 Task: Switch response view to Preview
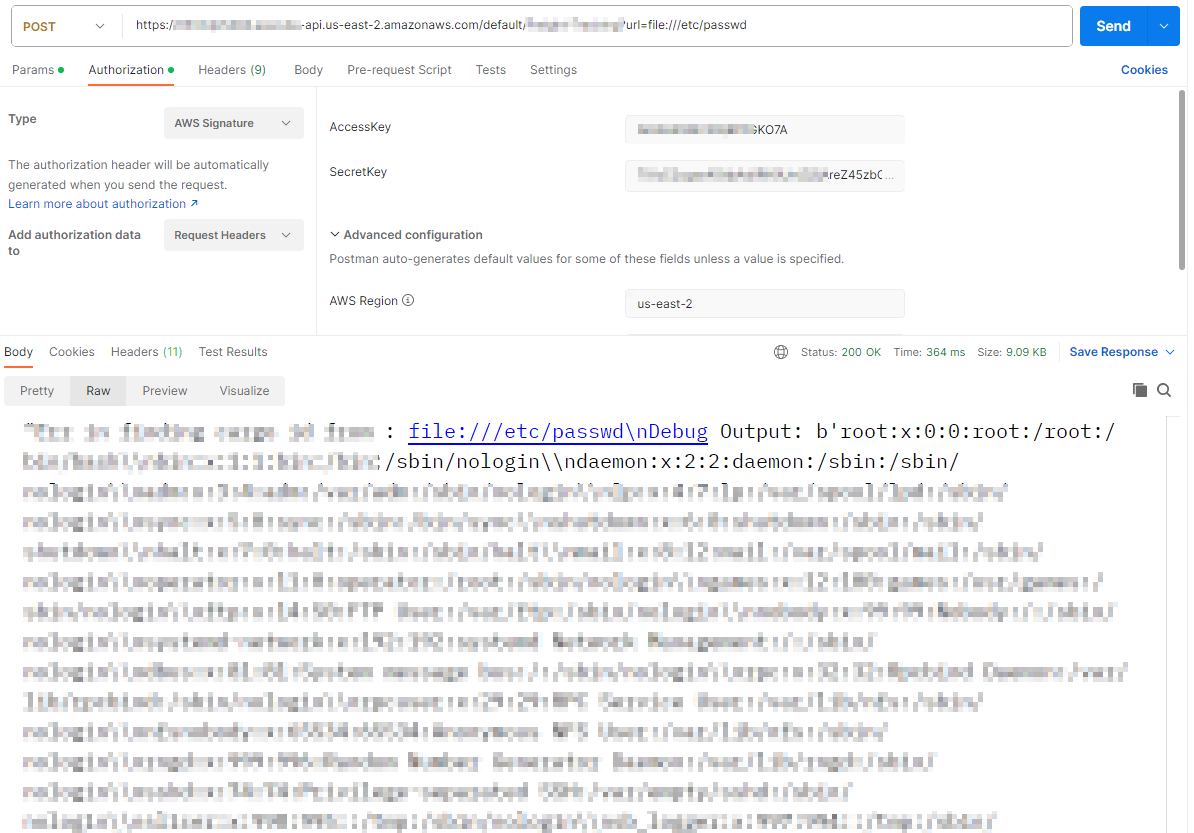(164, 391)
